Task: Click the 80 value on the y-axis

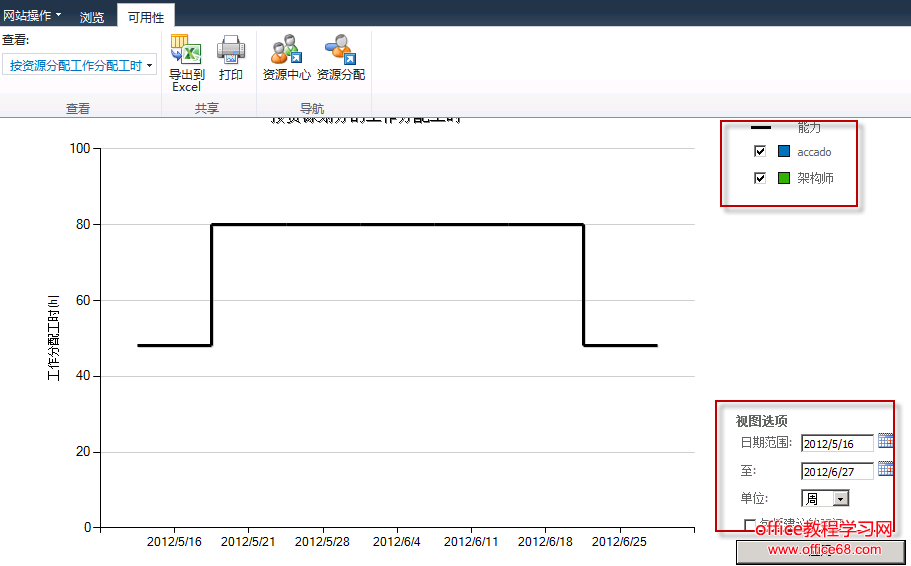Action: (83, 224)
